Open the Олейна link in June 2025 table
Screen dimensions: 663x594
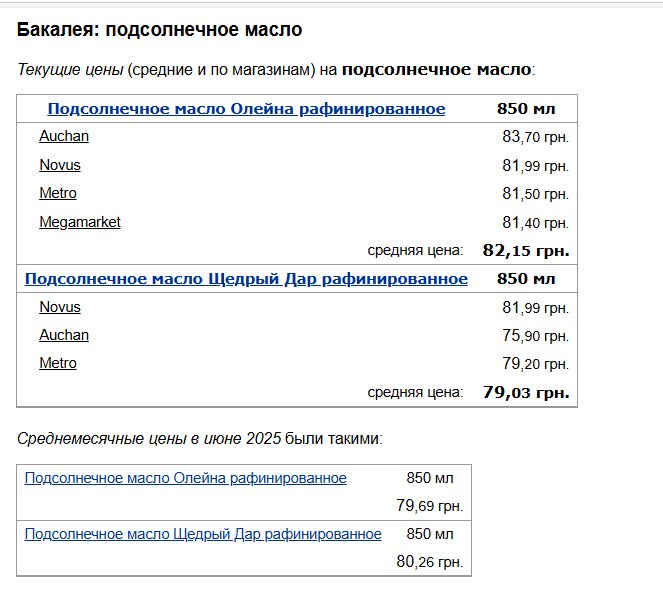[x=185, y=478]
